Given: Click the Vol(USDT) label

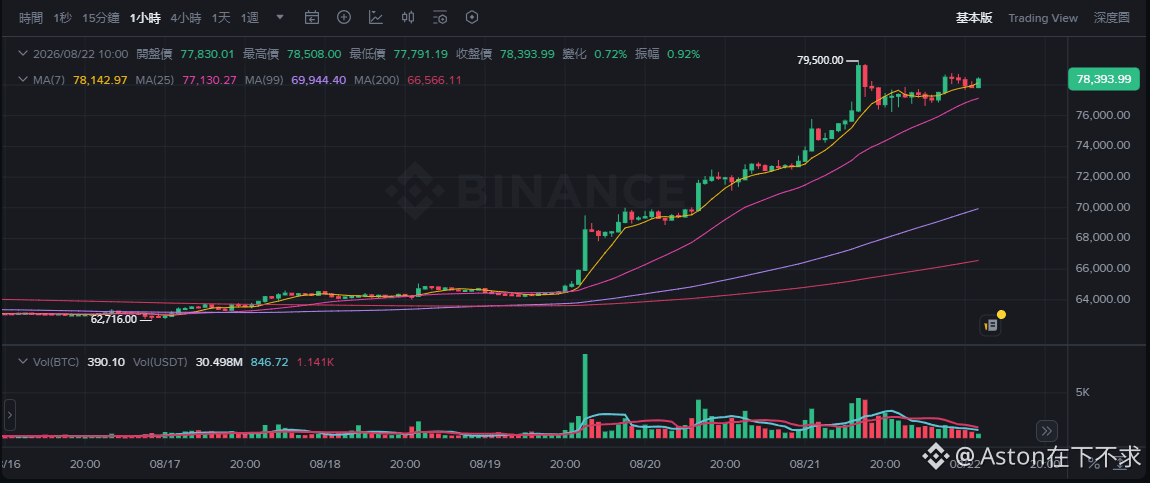Looking at the screenshot, I should 160,361.
